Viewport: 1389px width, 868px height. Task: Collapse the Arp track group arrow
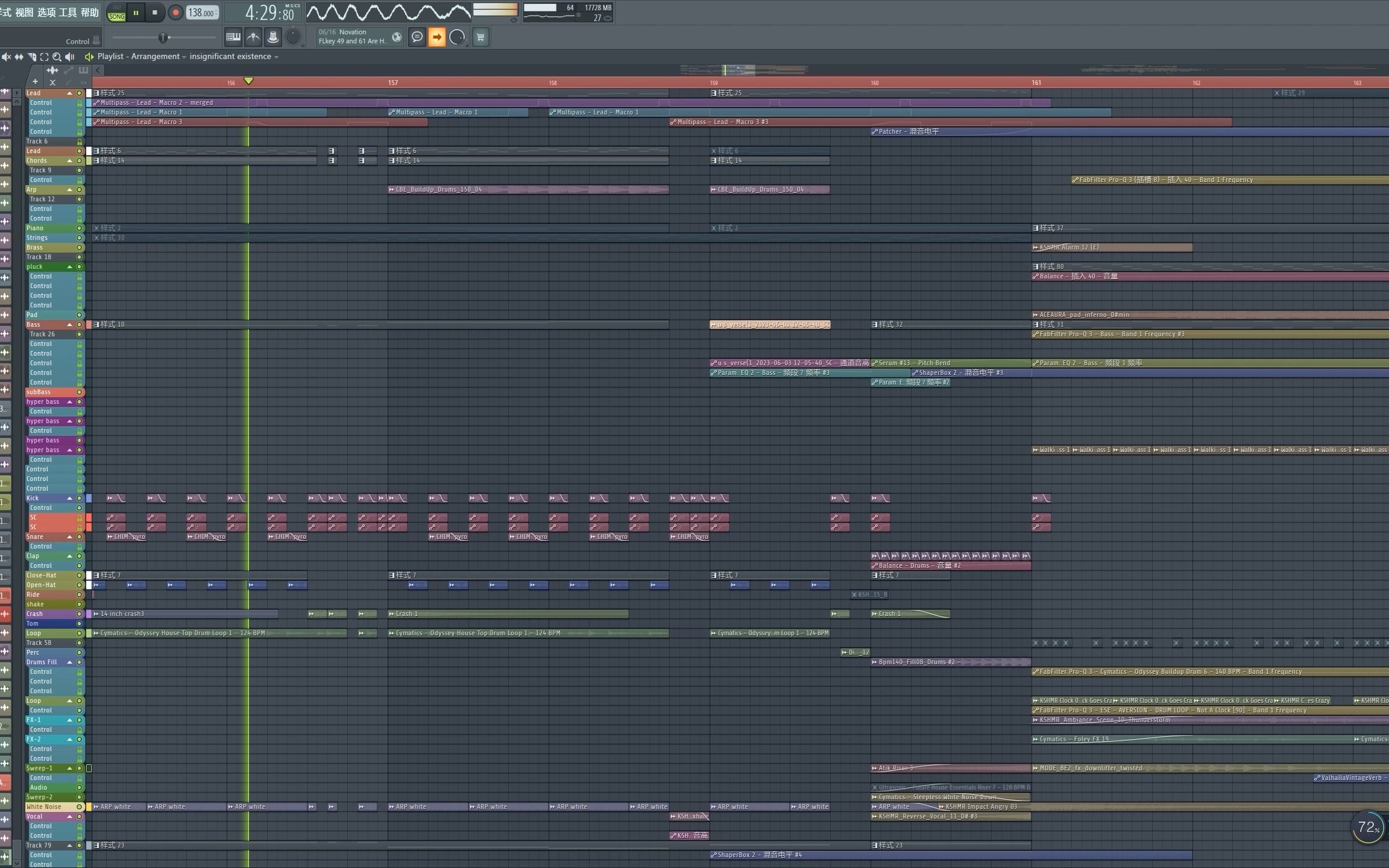(69, 190)
